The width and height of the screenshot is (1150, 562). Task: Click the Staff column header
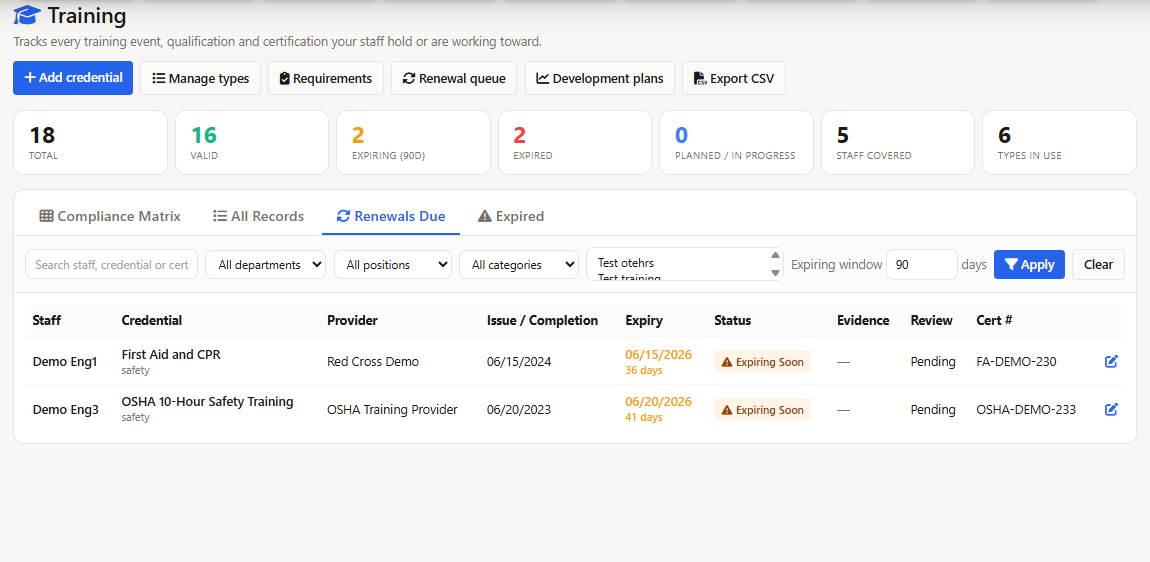pyautogui.click(x=47, y=320)
